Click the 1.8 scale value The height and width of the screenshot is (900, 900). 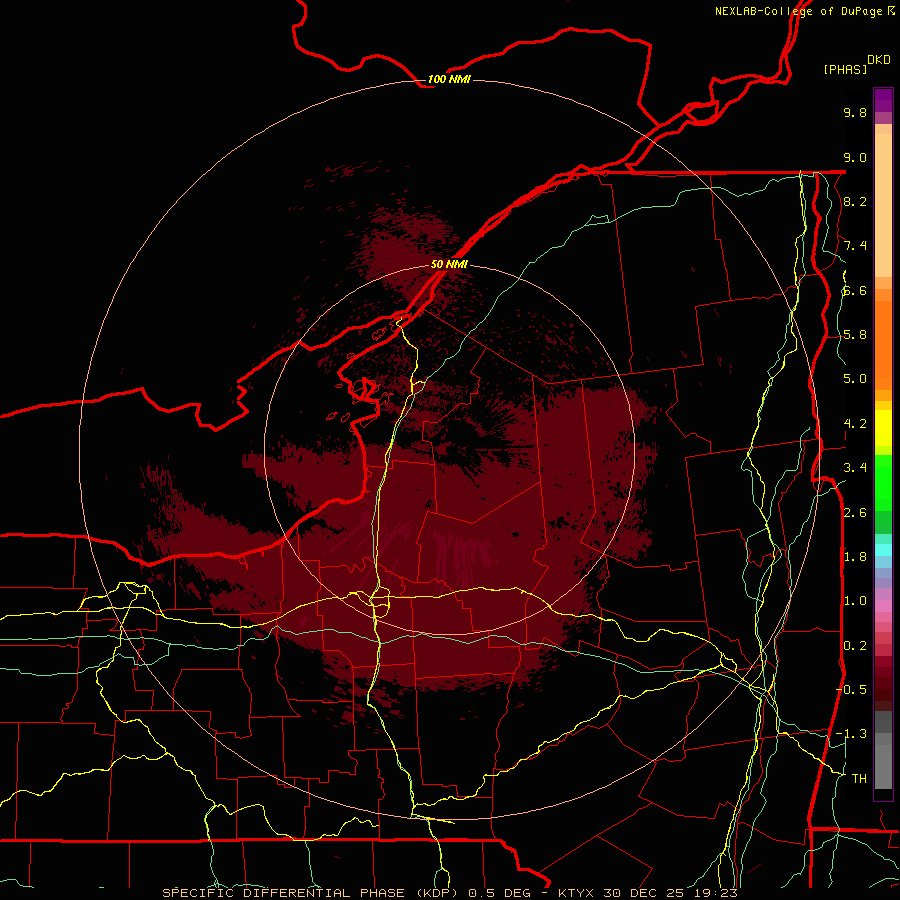coord(855,557)
